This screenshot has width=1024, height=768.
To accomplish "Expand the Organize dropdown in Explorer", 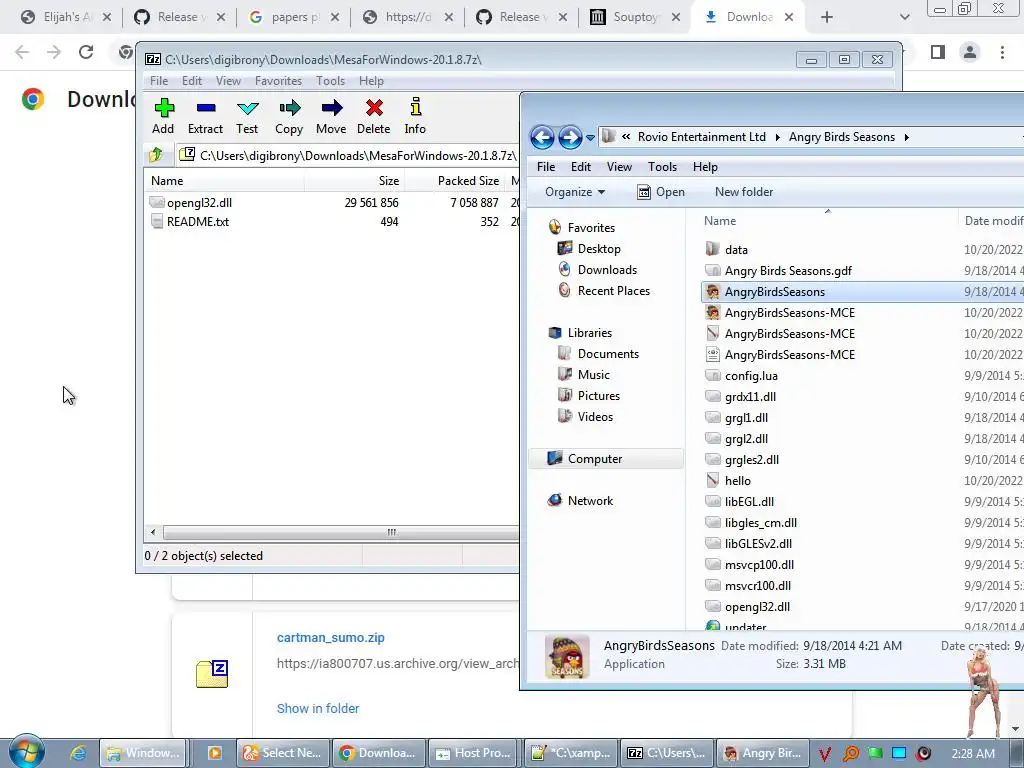I will coord(575,192).
